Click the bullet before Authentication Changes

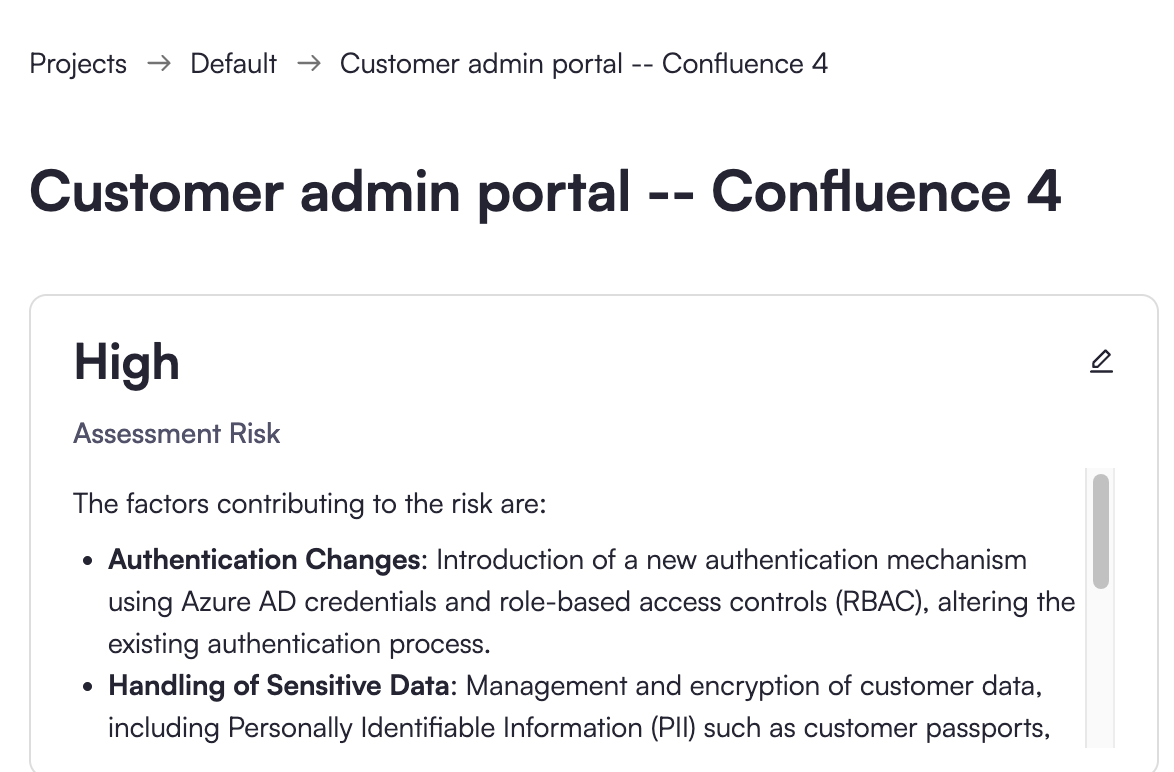click(x=89, y=560)
